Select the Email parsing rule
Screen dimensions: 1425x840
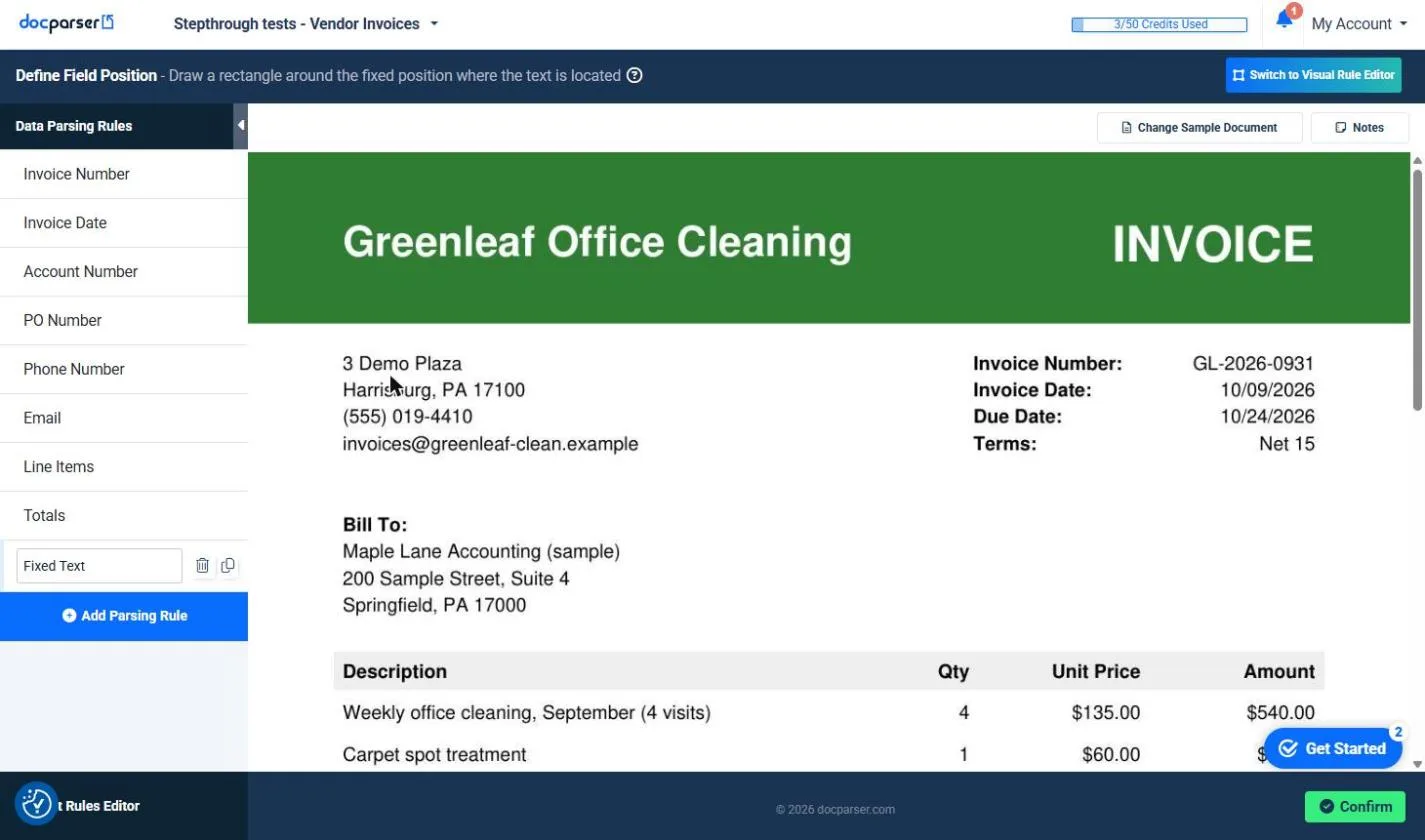point(124,418)
